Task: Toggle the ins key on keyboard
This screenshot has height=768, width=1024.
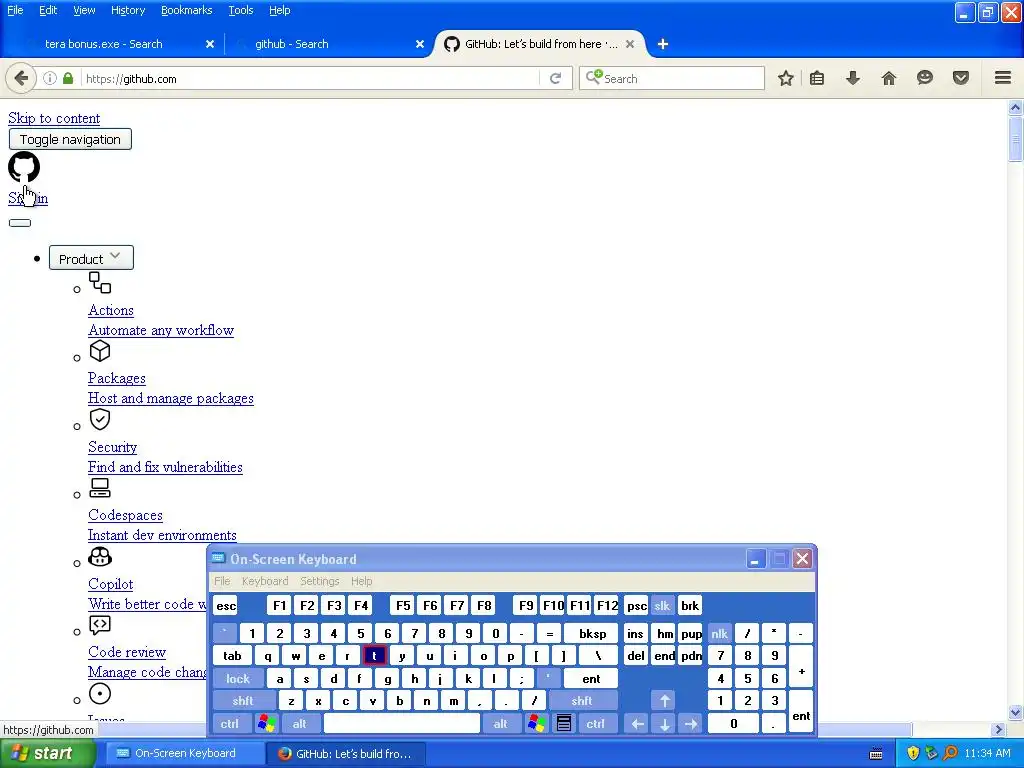Action: pos(635,633)
